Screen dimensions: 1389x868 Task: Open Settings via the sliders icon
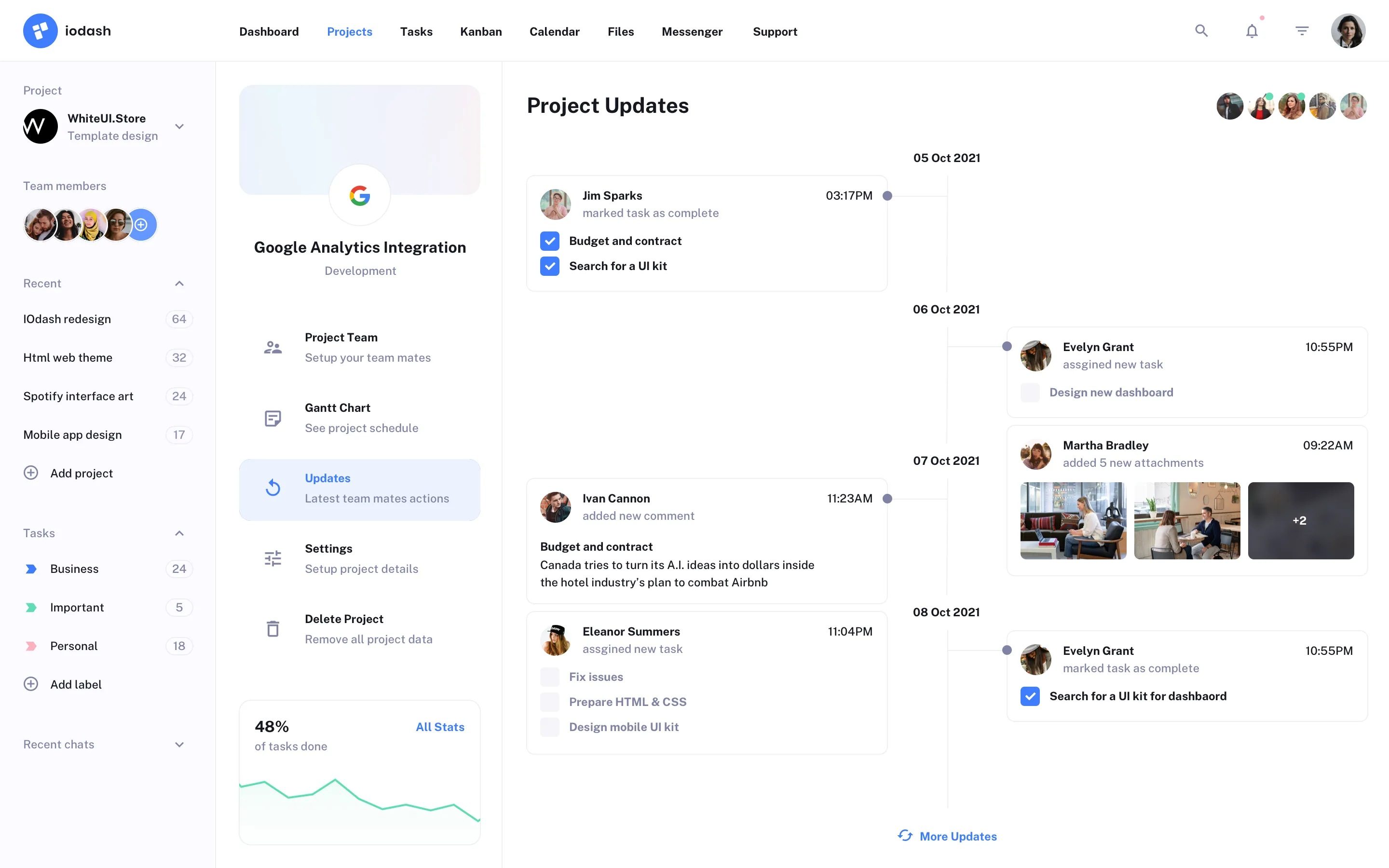tap(272, 557)
